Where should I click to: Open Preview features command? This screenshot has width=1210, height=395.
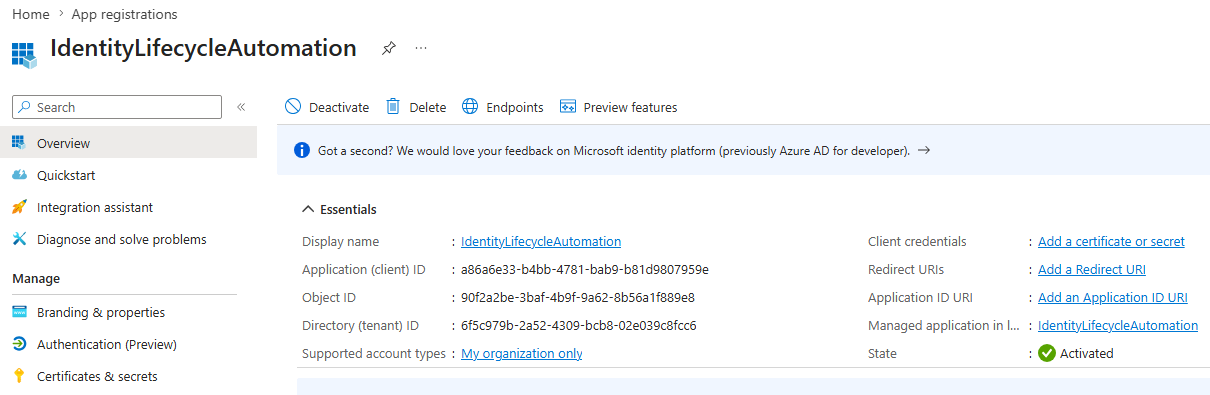pos(619,107)
